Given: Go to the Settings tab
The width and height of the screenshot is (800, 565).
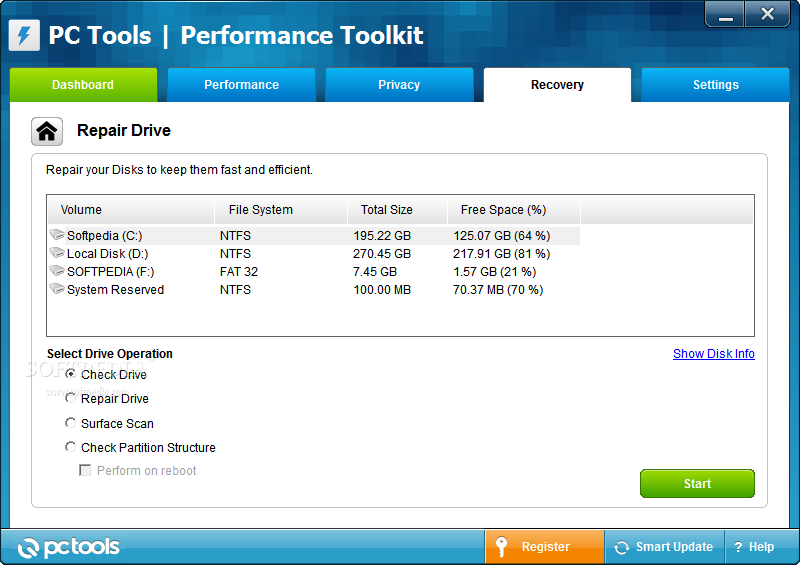Looking at the screenshot, I should click(715, 85).
